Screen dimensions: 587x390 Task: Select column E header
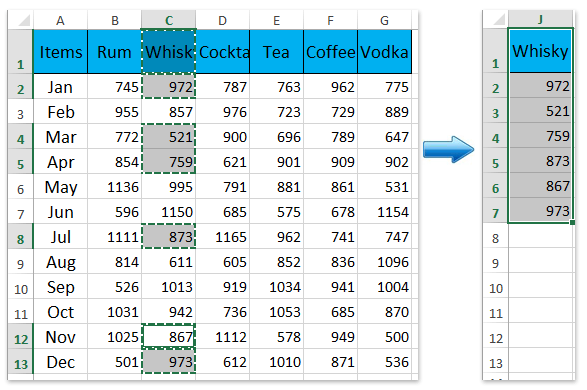pyautogui.click(x=276, y=20)
